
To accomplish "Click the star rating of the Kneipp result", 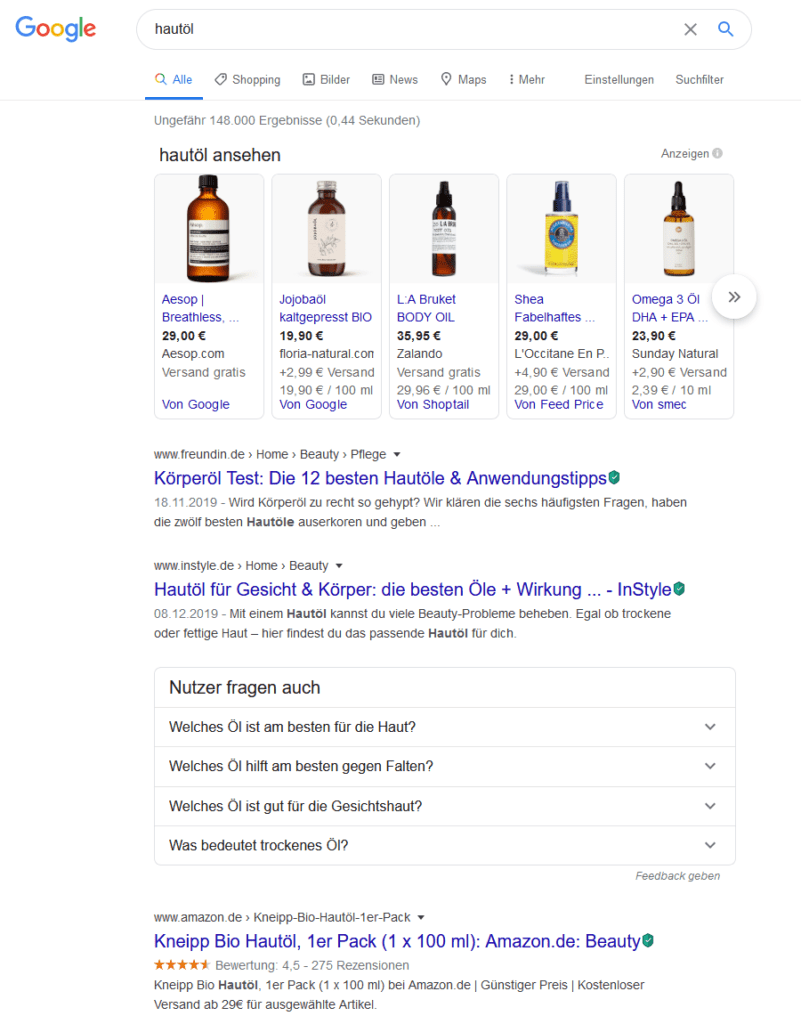I will point(181,965).
